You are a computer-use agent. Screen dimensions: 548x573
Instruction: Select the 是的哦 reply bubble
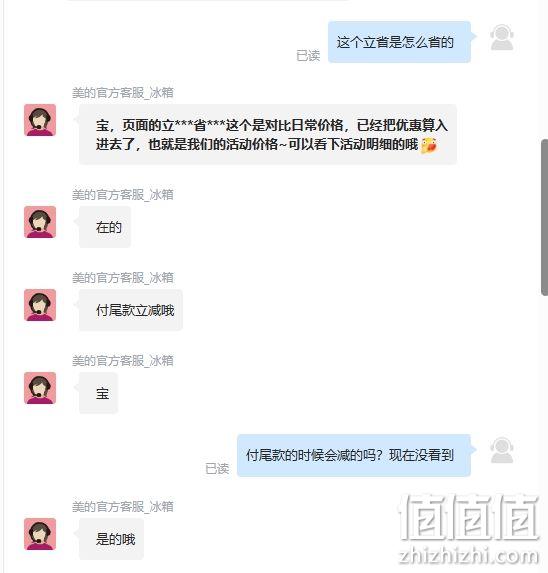pos(111,539)
